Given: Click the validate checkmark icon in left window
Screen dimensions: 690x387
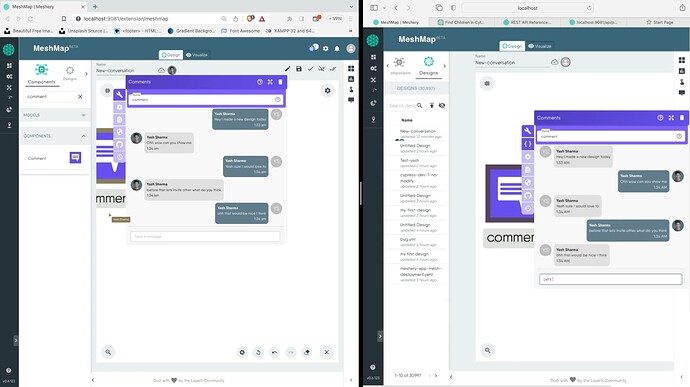Looking at the screenshot, I should [x=310, y=69].
